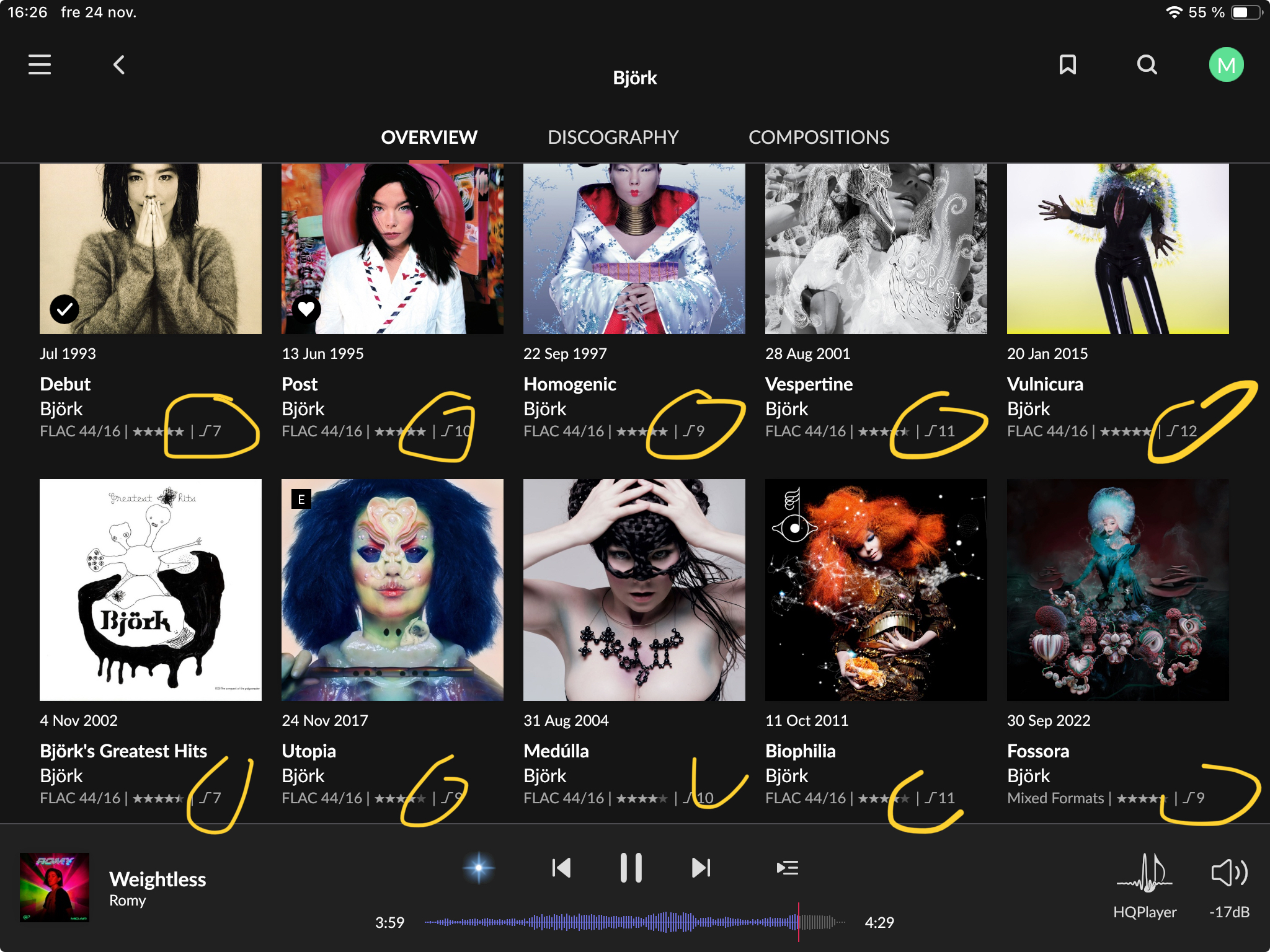Image resolution: width=1270 pixels, height=952 pixels.
Task: Click the HQPlayer zone label
Action: [x=1145, y=912]
